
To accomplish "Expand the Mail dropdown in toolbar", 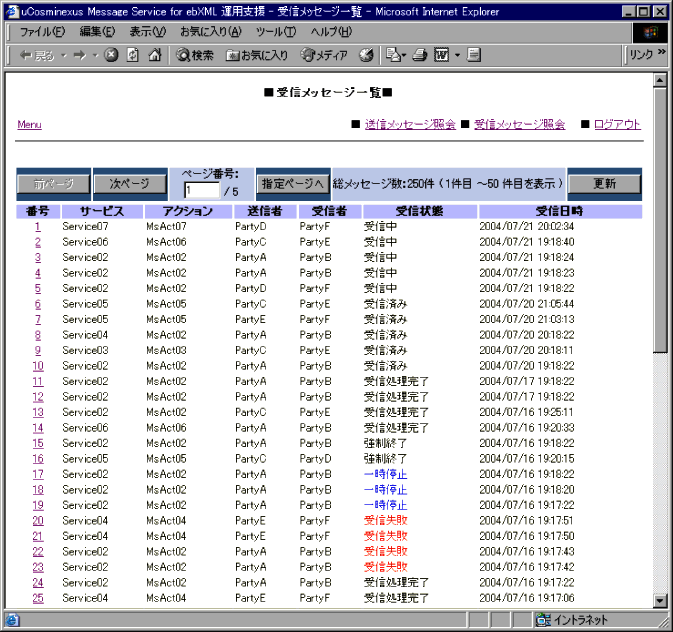I will click(x=403, y=55).
